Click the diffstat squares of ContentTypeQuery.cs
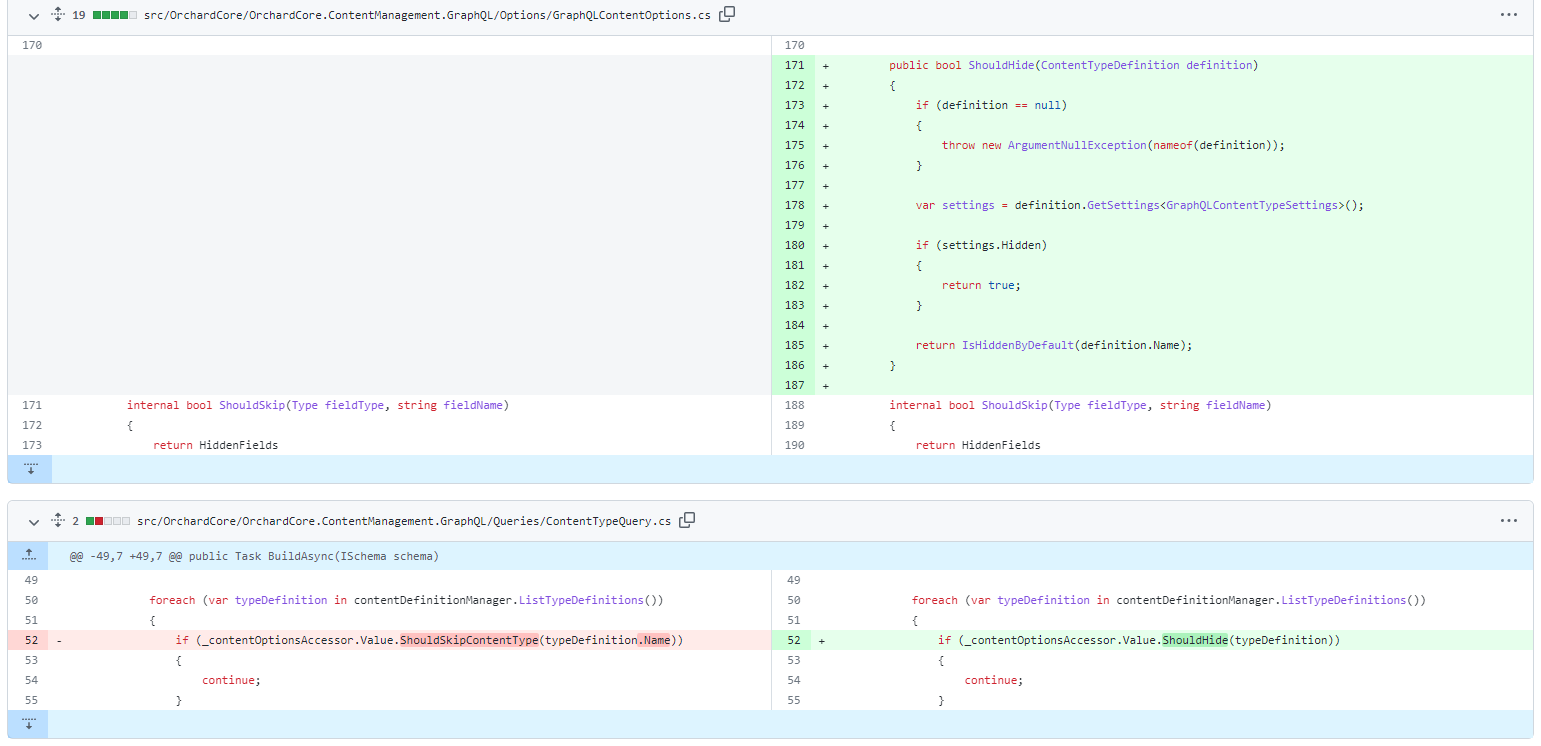The width and height of the screenshot is (1541, 746). [x=108, y=521]
